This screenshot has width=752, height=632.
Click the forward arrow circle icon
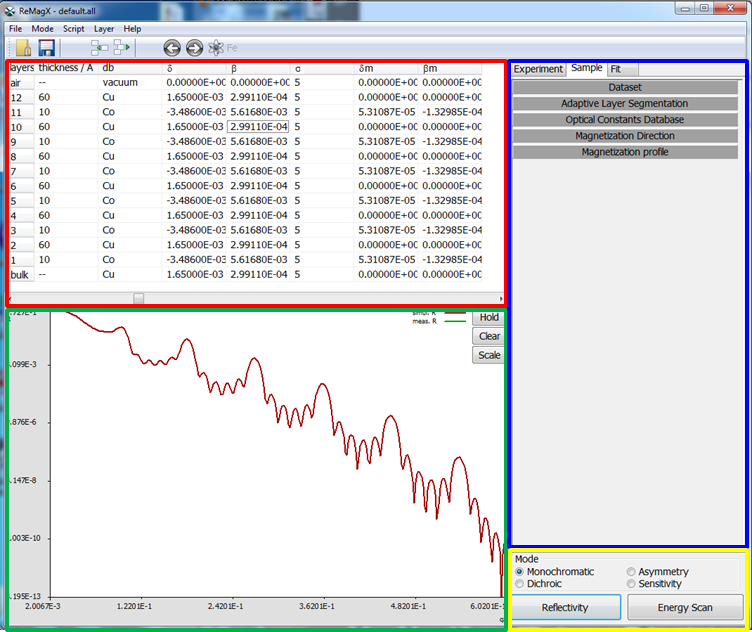(194, 47)
